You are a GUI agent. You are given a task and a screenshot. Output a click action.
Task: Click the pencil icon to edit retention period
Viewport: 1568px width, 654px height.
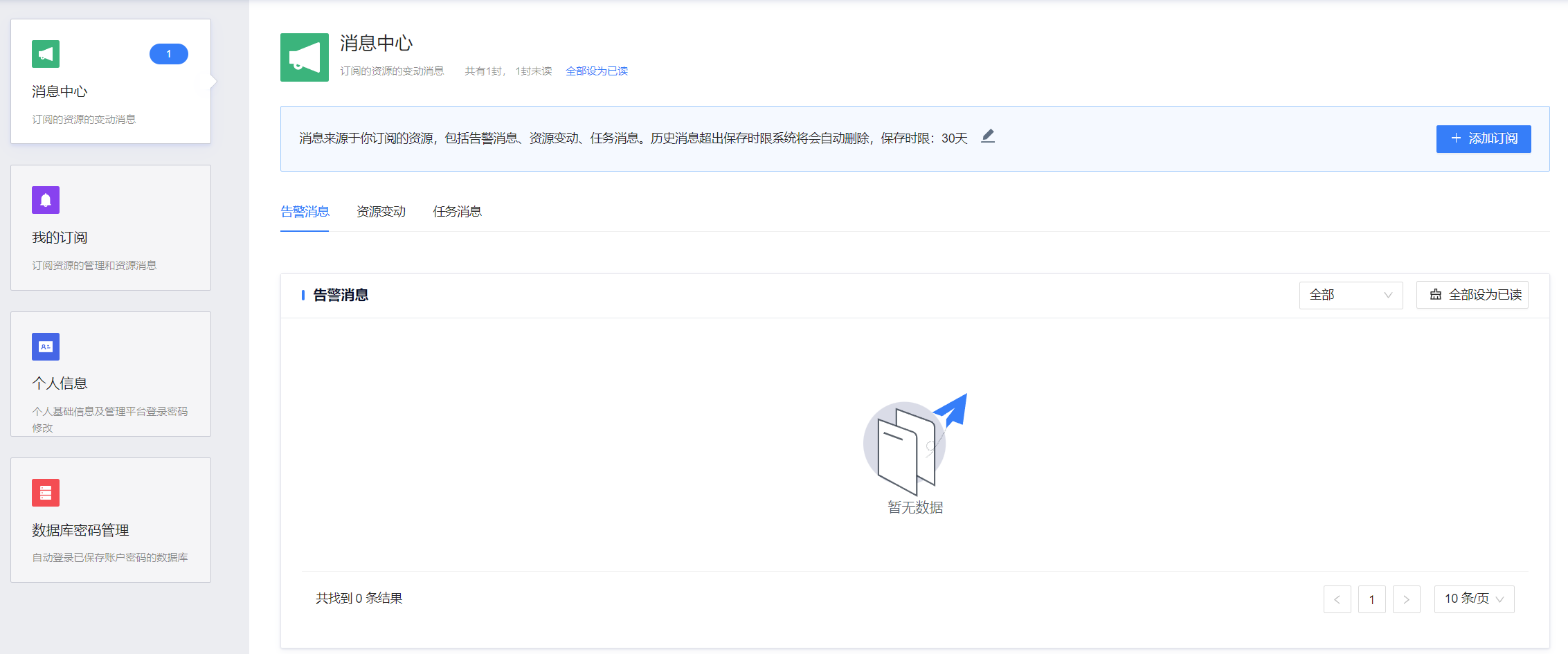coord(988,136)
